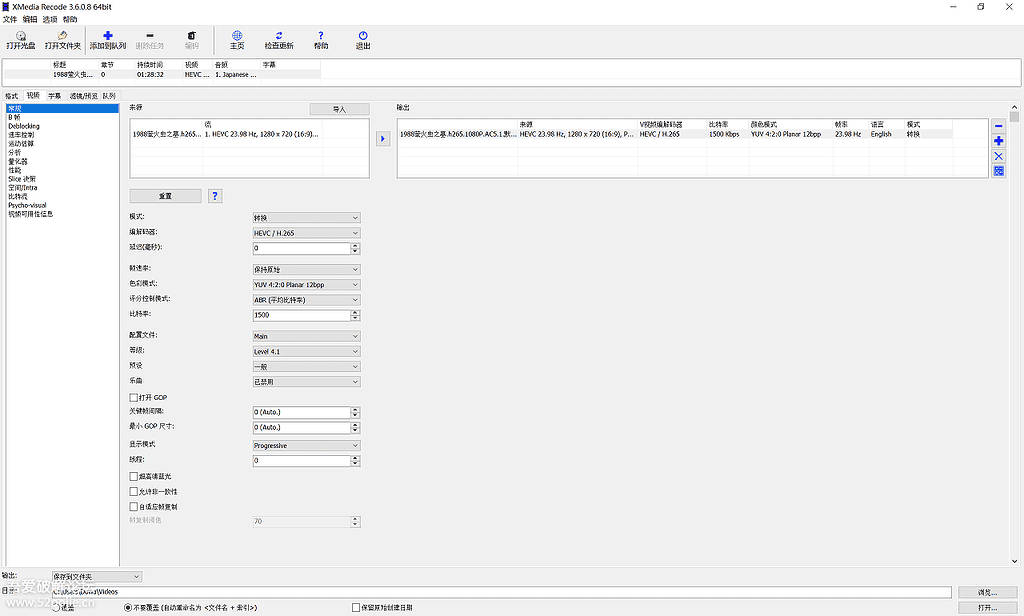The height and width of the screenshot is (616, 1024).
Task: Open the level dropdown showing Level 4.1
Action: pyautogui.click(x=306, y=351)
